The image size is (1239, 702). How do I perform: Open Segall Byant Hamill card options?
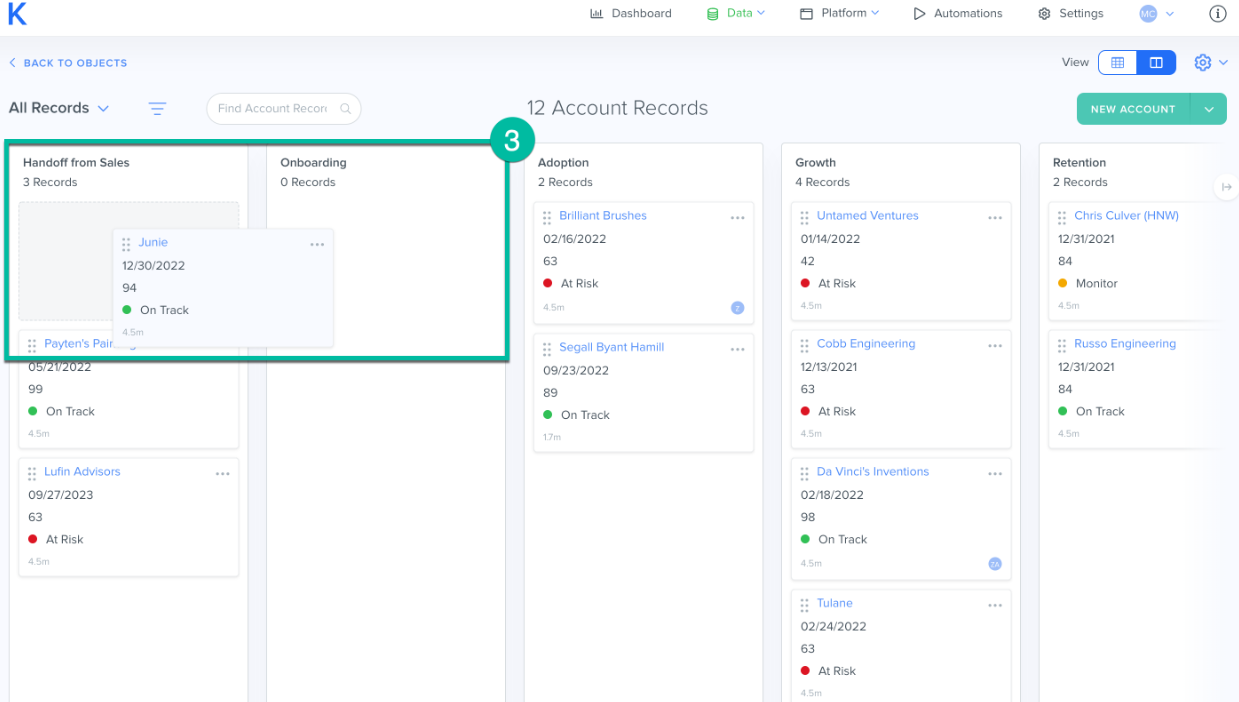click(x=738, y=349)
